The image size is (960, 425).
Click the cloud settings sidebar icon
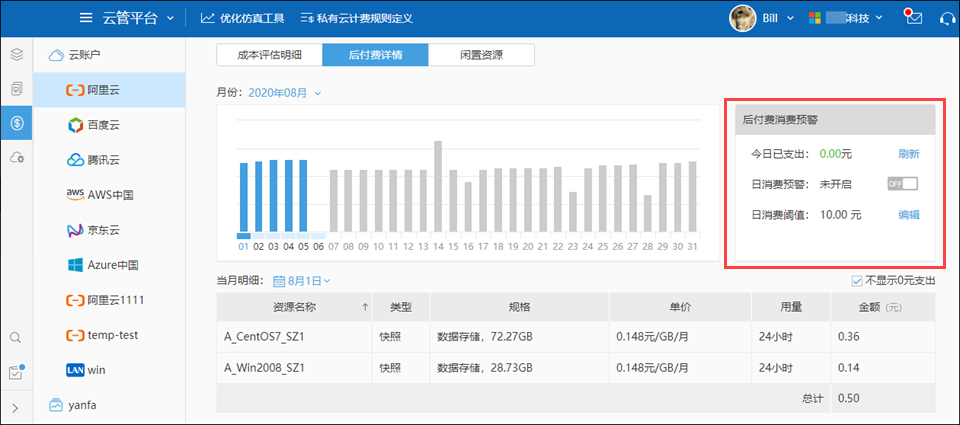point(16,157)
